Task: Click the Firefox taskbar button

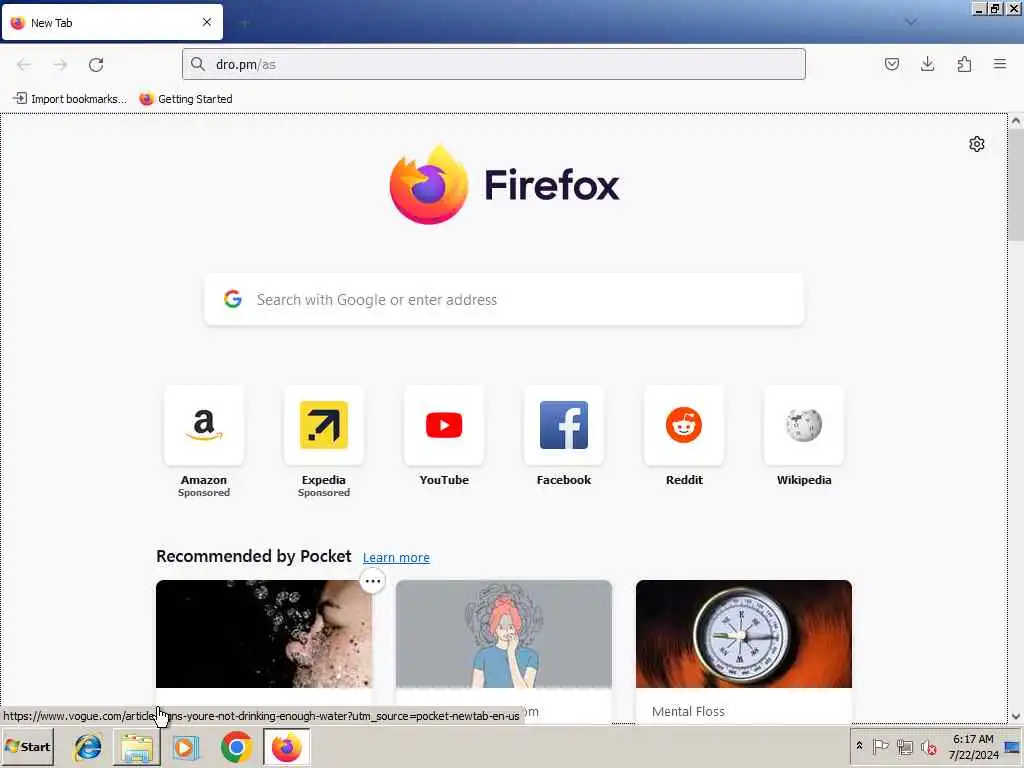Action: [x=287, y=747]
